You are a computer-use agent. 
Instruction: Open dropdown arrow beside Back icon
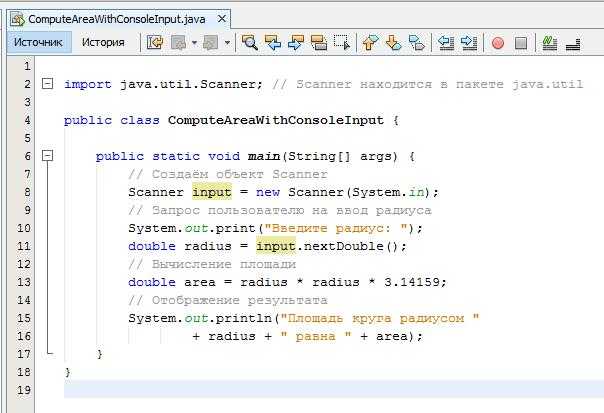195,42
